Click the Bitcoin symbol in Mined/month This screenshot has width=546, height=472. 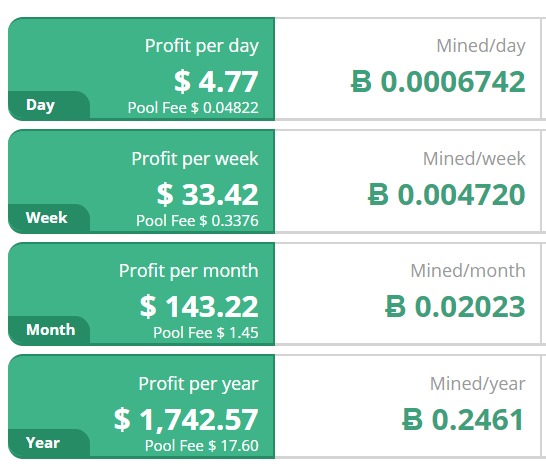(x=396, y=307)
